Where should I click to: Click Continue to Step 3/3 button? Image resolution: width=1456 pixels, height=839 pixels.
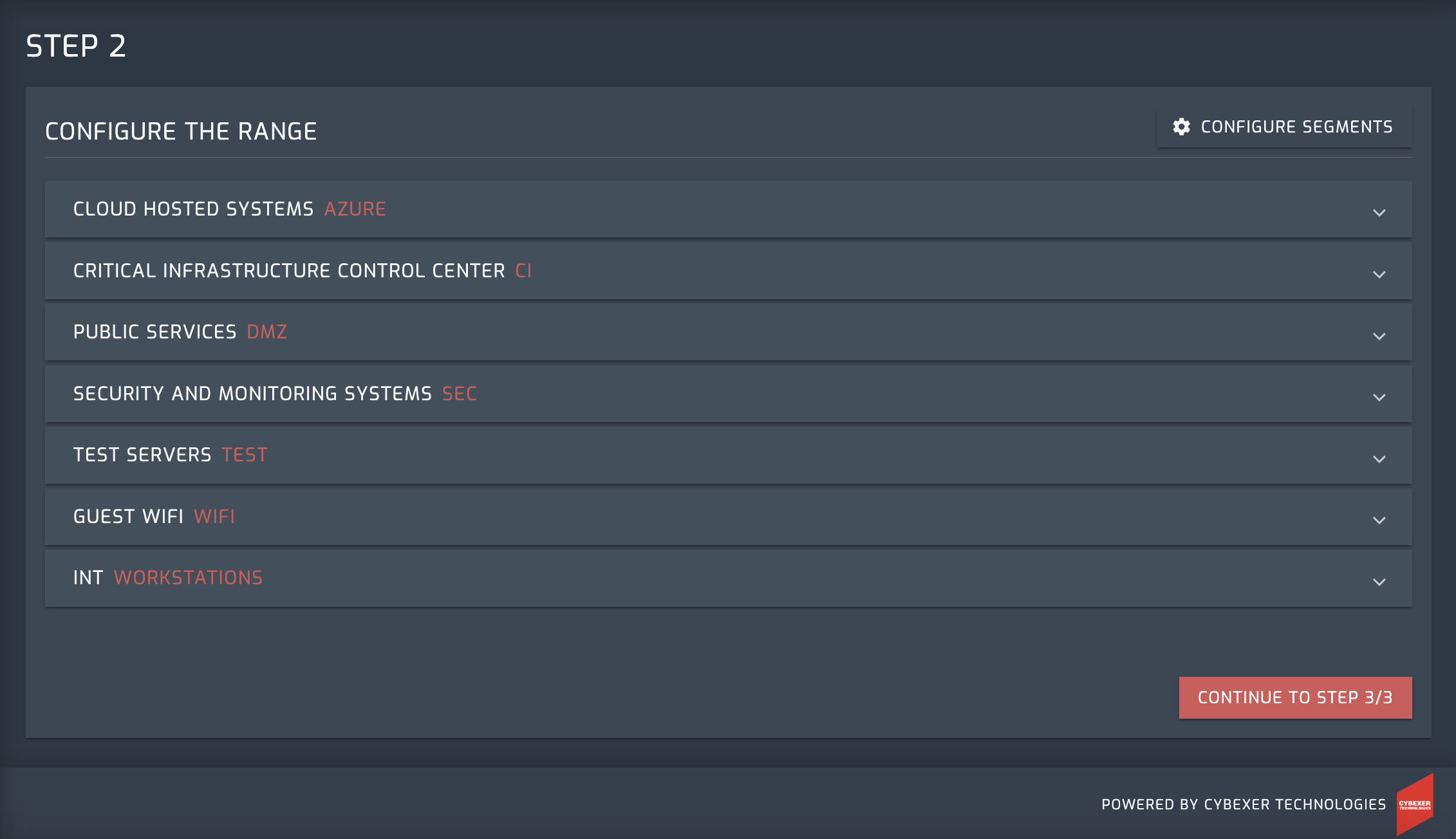click(1295, 698)
